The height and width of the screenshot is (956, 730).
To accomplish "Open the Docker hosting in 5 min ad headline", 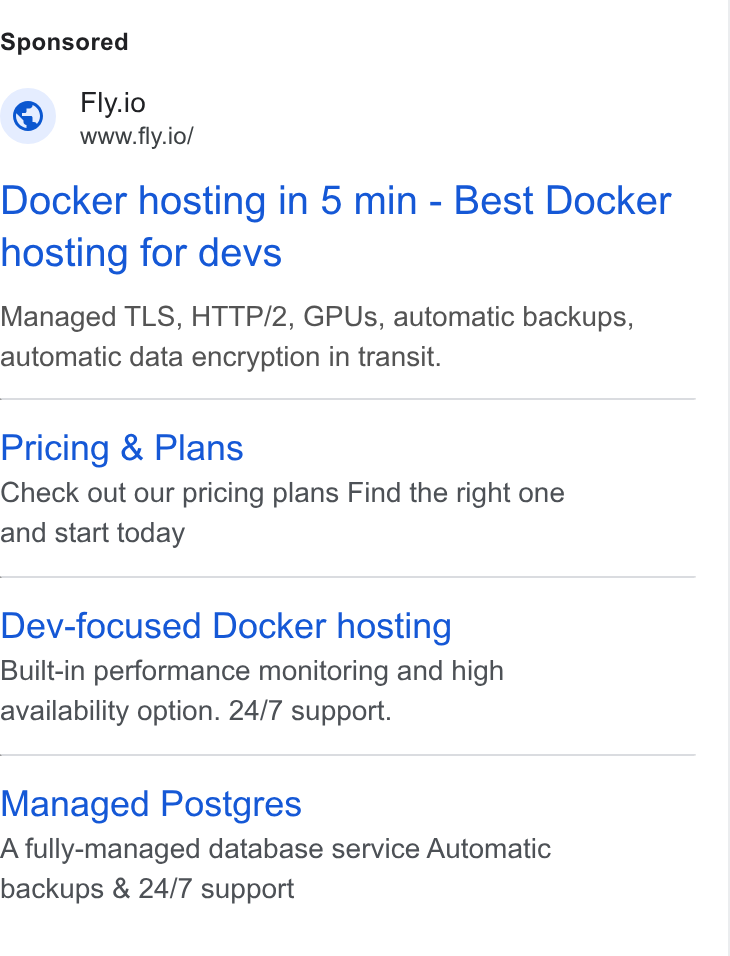I will pos(336,226).
